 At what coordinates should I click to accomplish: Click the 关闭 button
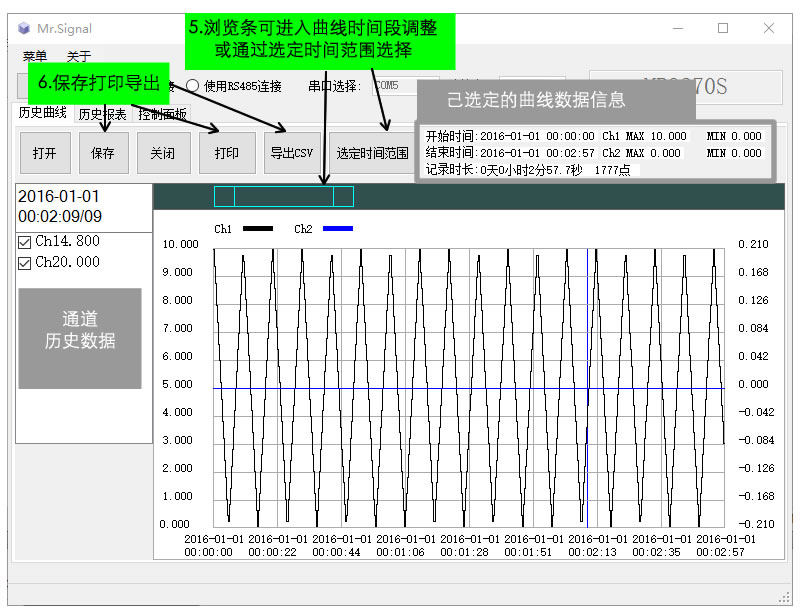point(163,153)
